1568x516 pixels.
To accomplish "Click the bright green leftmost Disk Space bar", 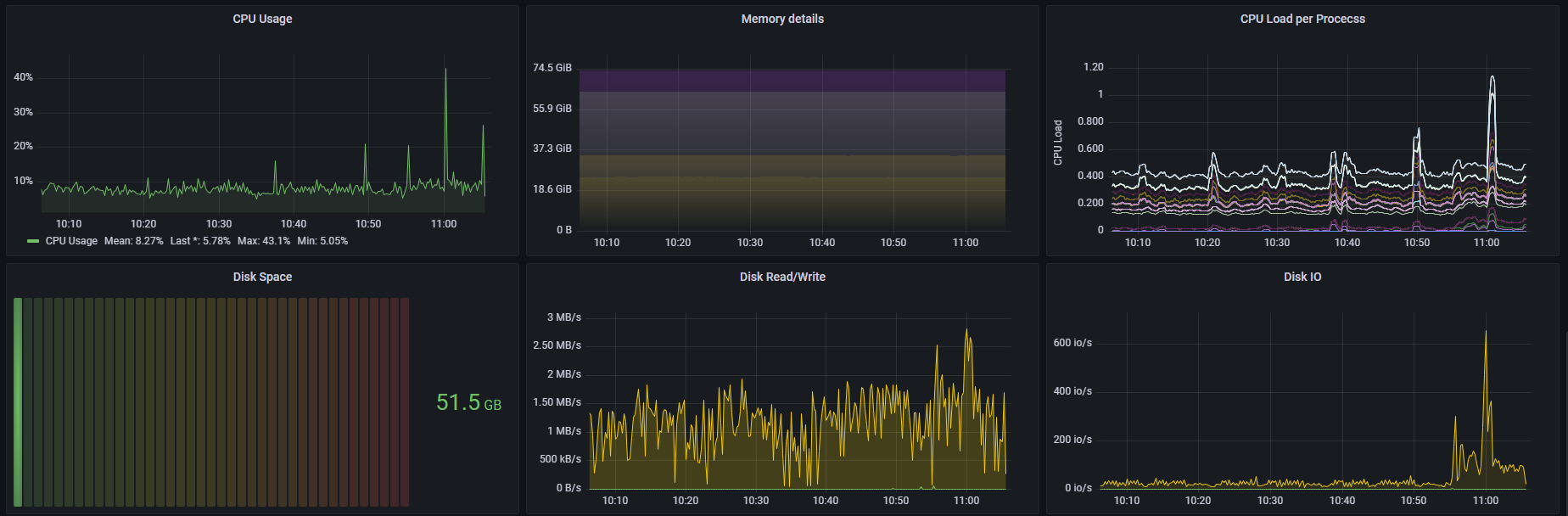I will coord(18,402).
